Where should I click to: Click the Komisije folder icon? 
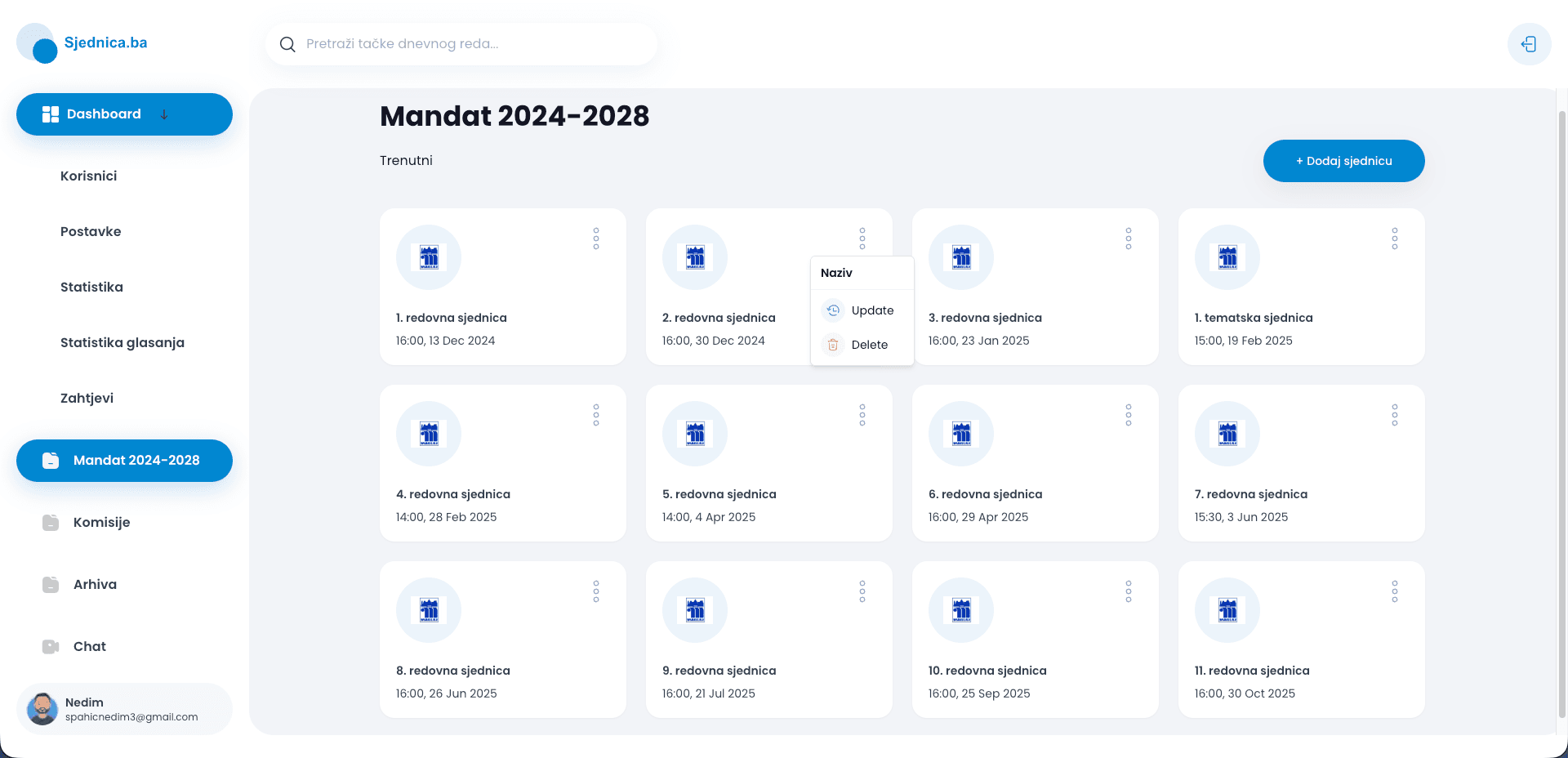pyautogui.click(x=51, y=523)
